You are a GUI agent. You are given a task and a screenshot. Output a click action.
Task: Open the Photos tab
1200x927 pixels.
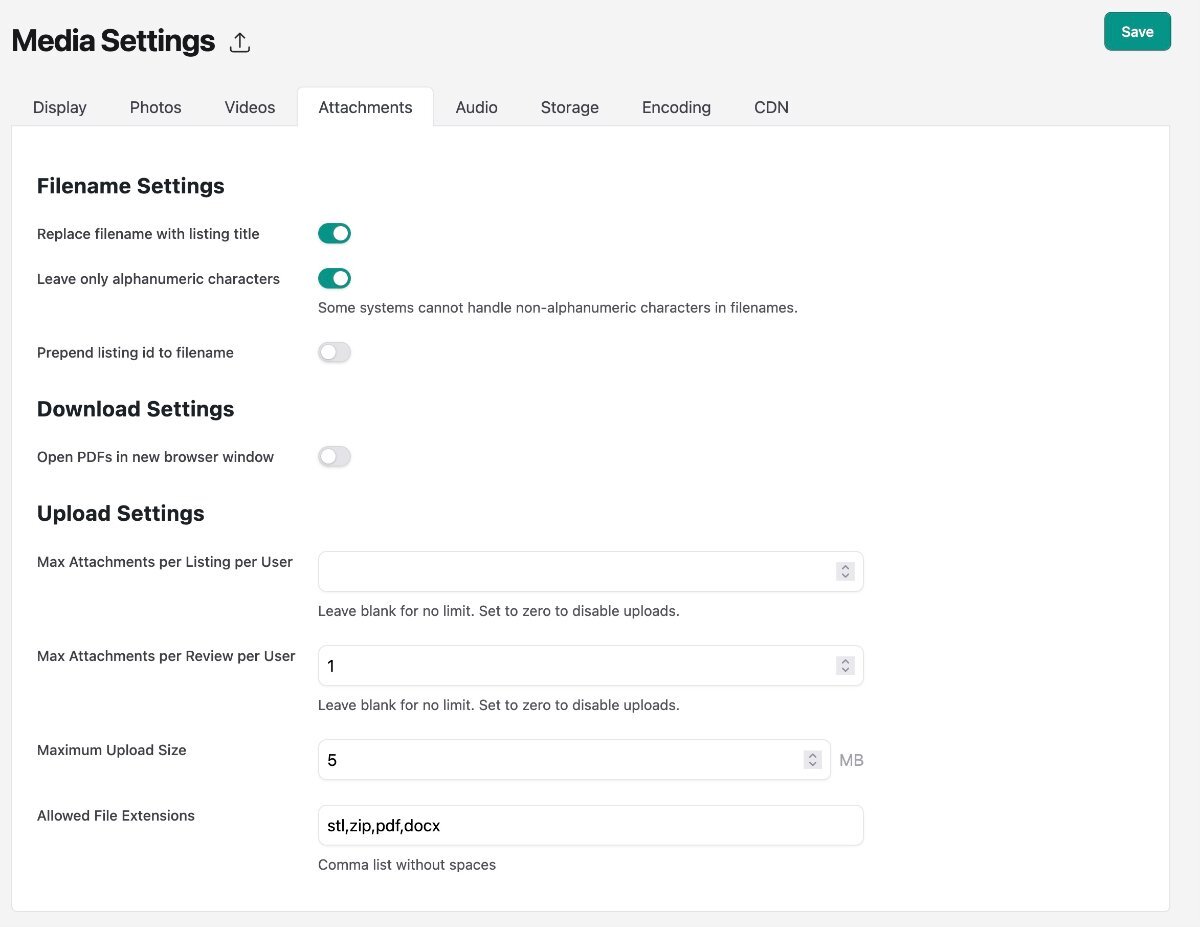[x=156, y=107]
